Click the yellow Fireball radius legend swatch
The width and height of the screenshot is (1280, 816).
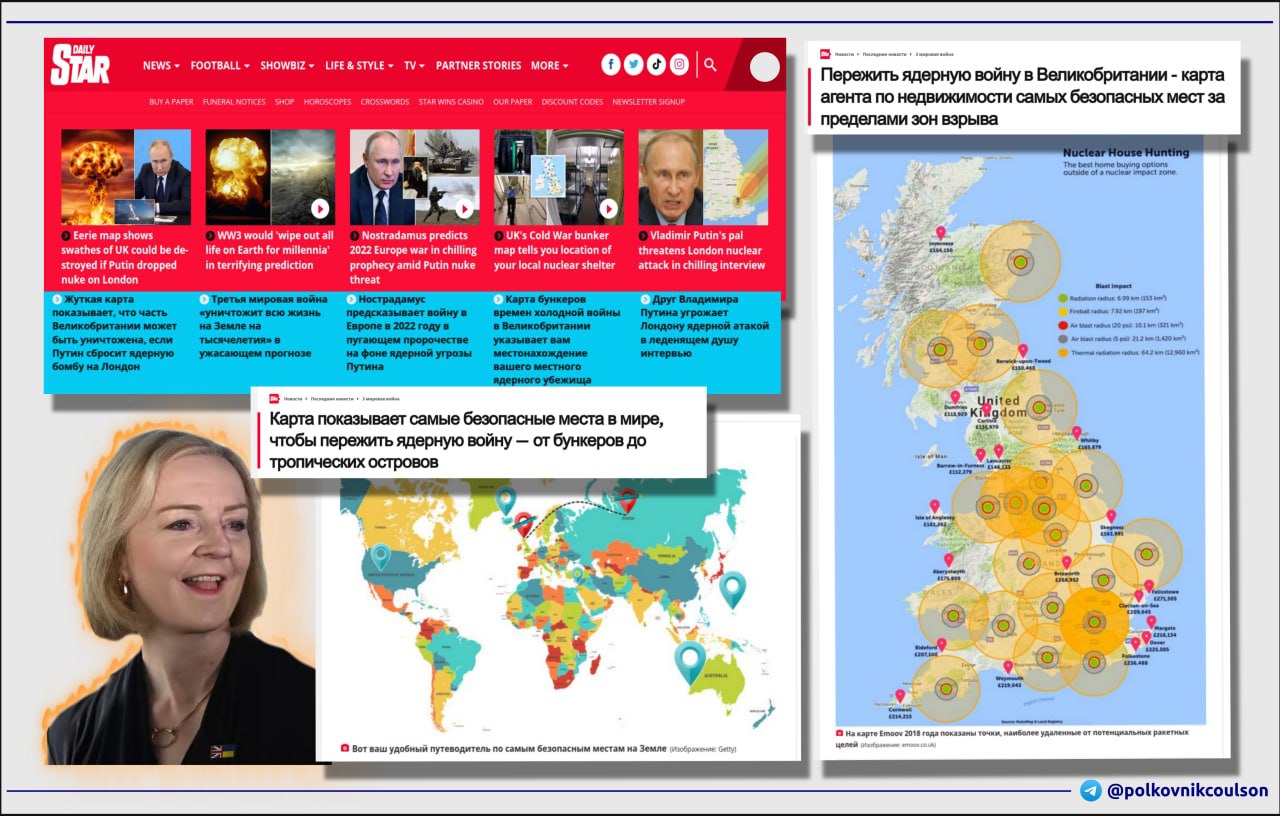point(1063,312)
